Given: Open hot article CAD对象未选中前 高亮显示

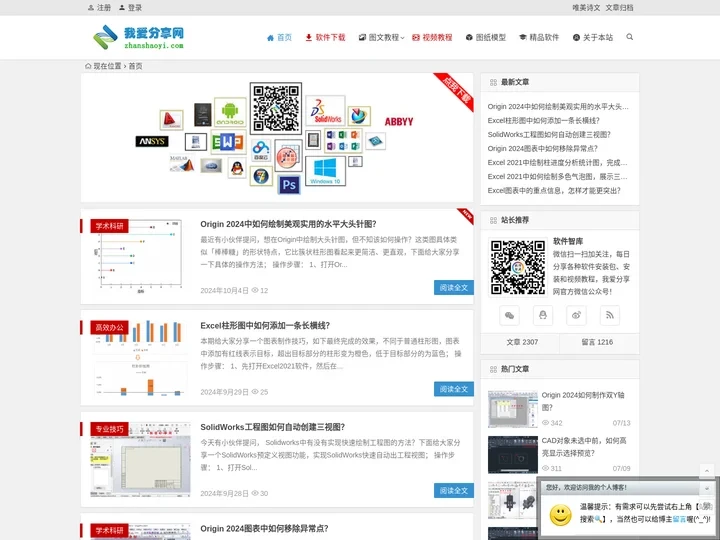Looking at the screenshot, I should (584, 446).
